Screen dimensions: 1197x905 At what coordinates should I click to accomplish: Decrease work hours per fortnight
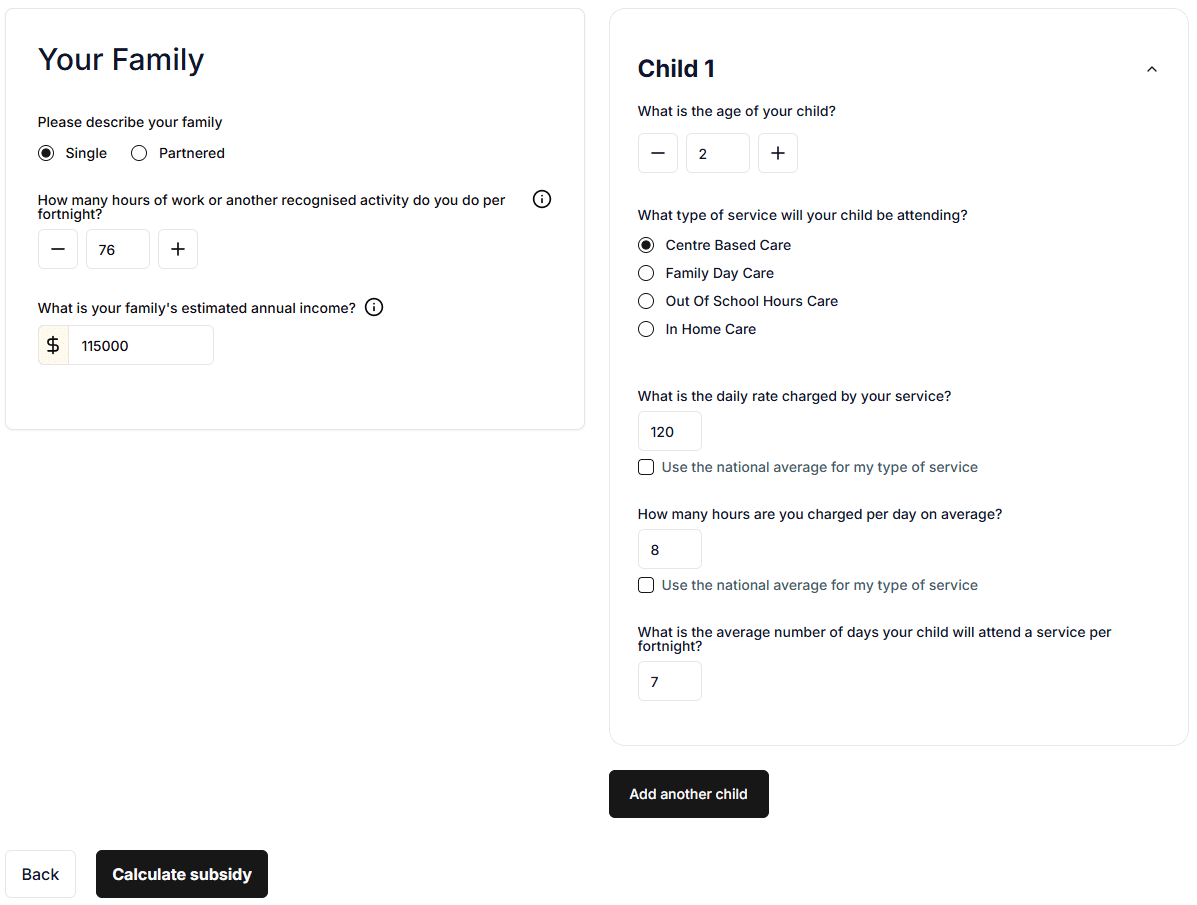(58, 250)
